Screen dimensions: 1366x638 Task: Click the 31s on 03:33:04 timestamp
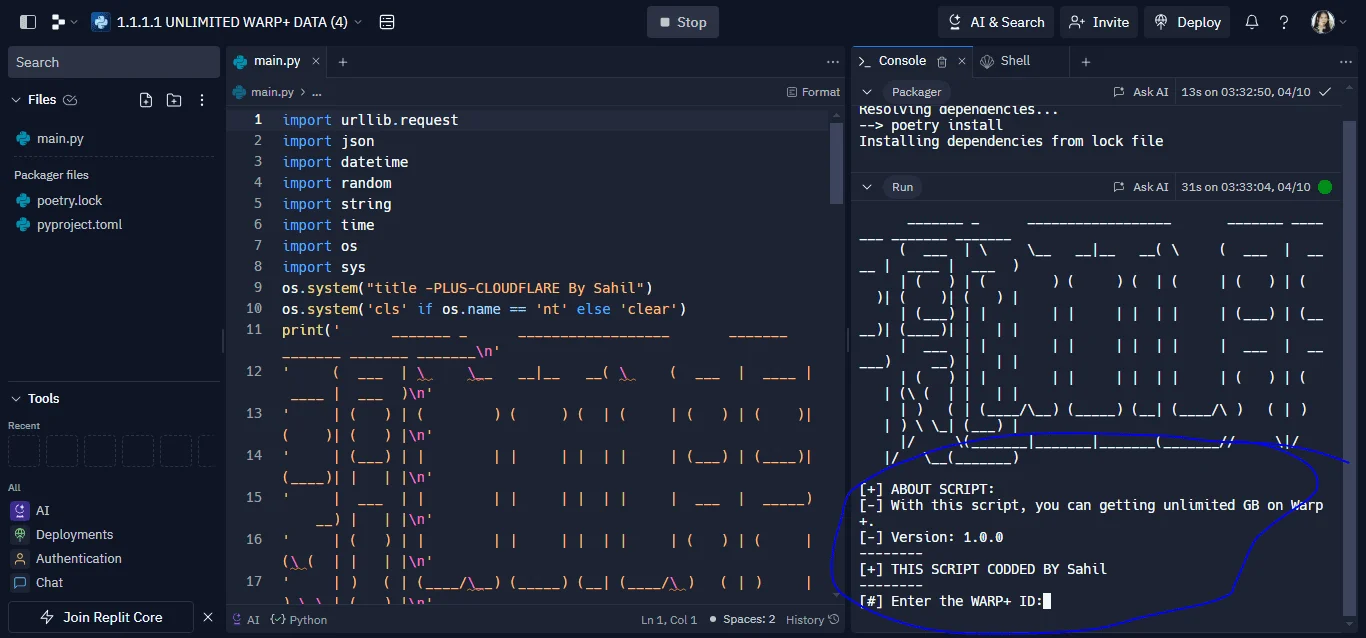[1246, 187]
